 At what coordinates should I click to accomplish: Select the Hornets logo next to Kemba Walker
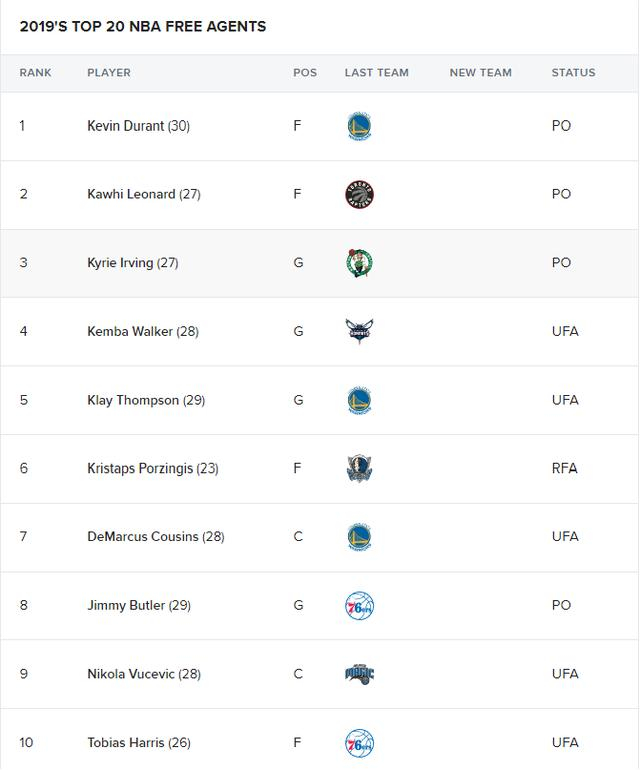(x=359, y=331)
